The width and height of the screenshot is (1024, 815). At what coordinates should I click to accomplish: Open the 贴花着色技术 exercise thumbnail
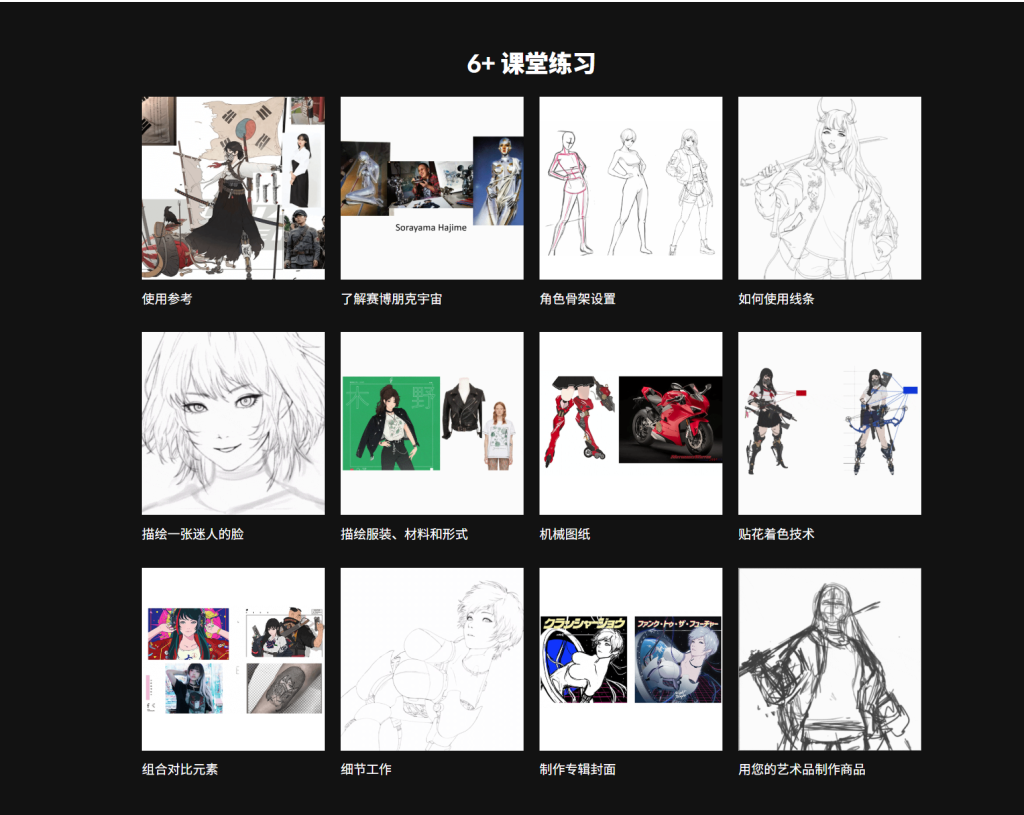click(829, 423)
